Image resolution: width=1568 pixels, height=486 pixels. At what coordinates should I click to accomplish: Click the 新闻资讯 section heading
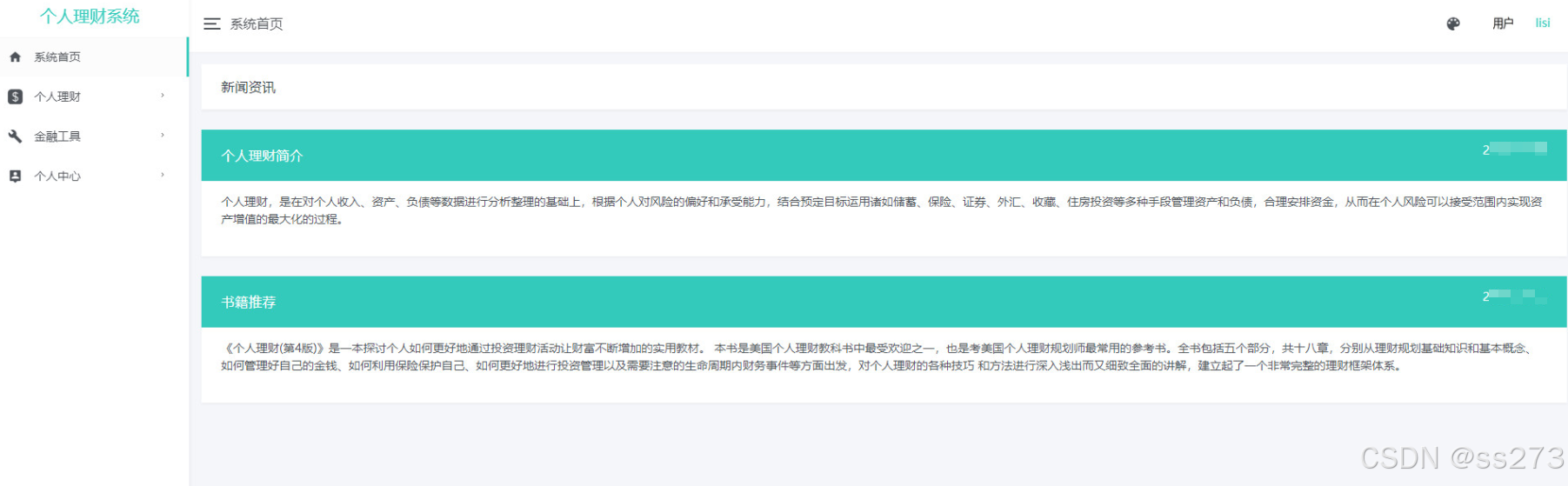[x=248, y=88]
